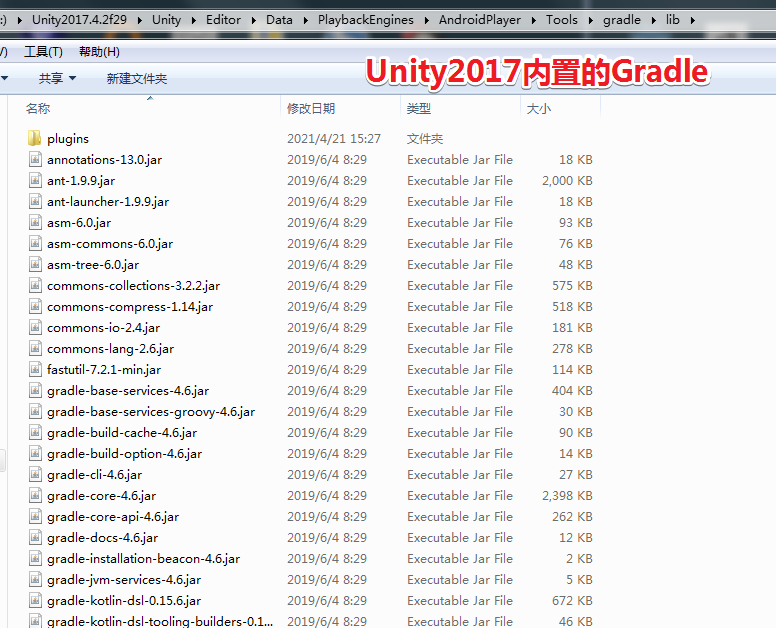Expand the arrow after Tools breadcrumb
This screenshot has width=776, height=628.
click(590, 20)
